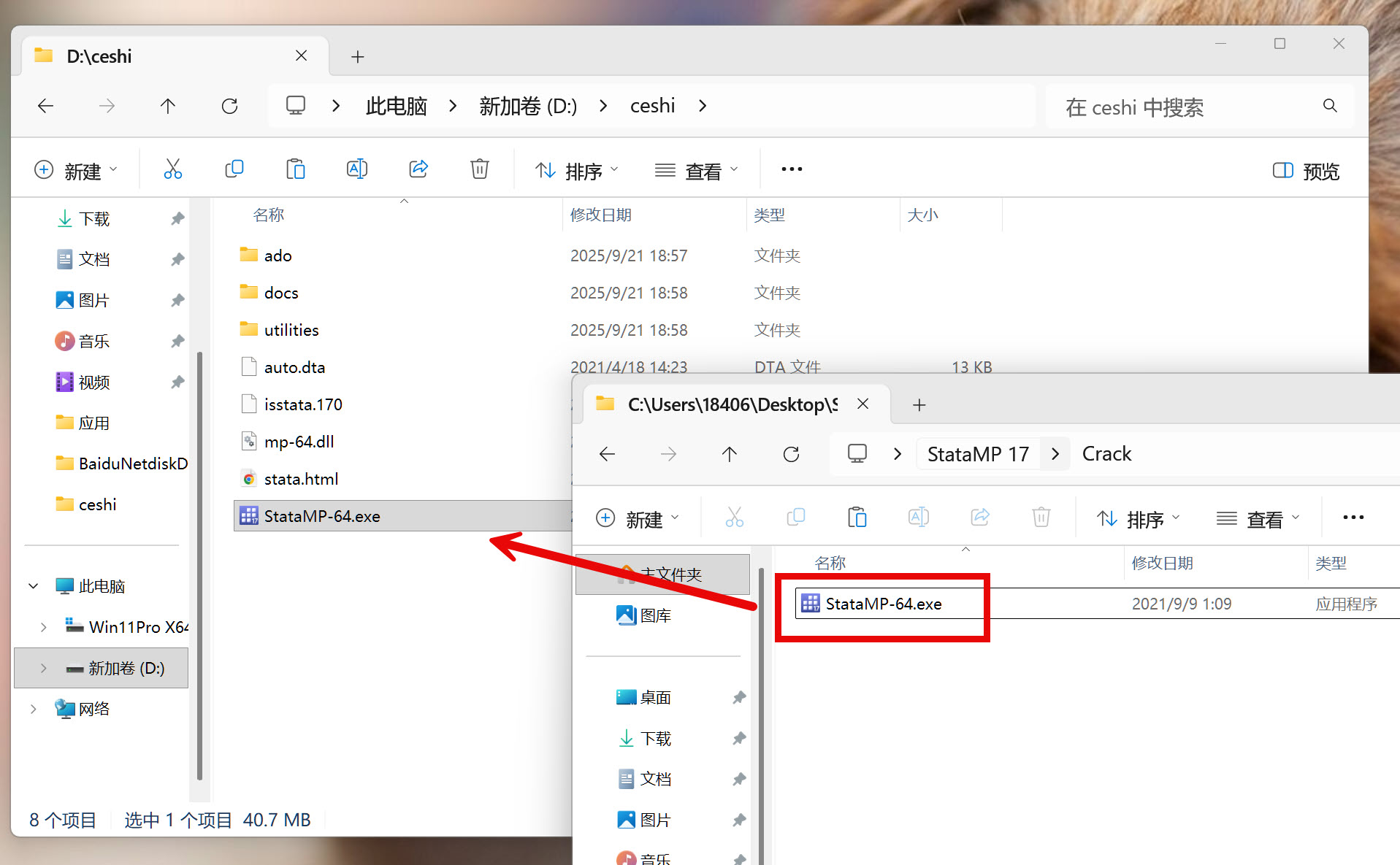
Task: Collapse the 此电脑 tree node
Action: click(x=34, y=586)
